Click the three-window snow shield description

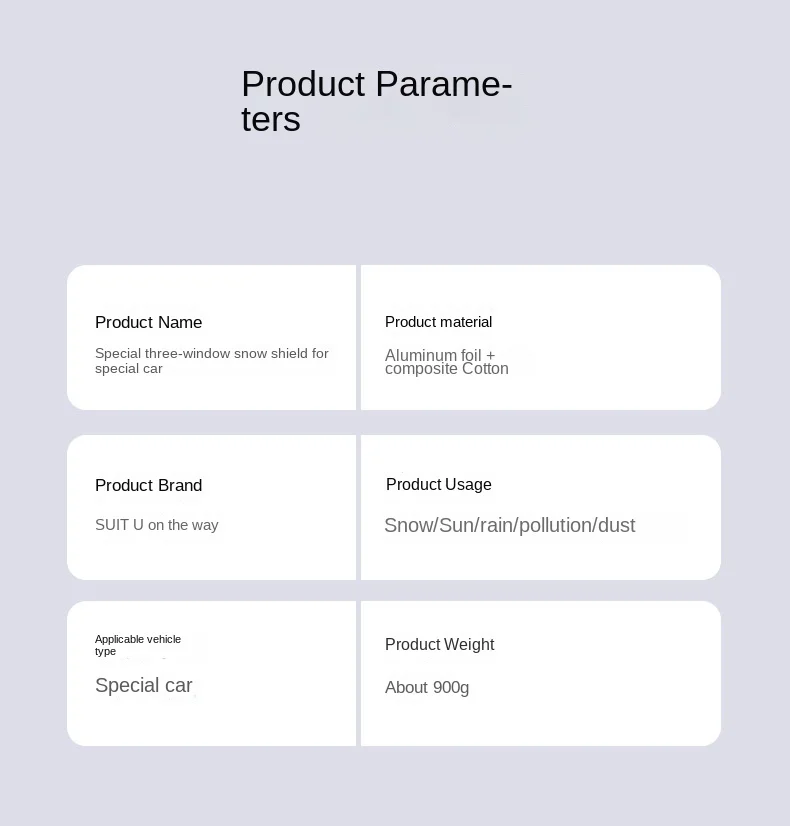212,361
